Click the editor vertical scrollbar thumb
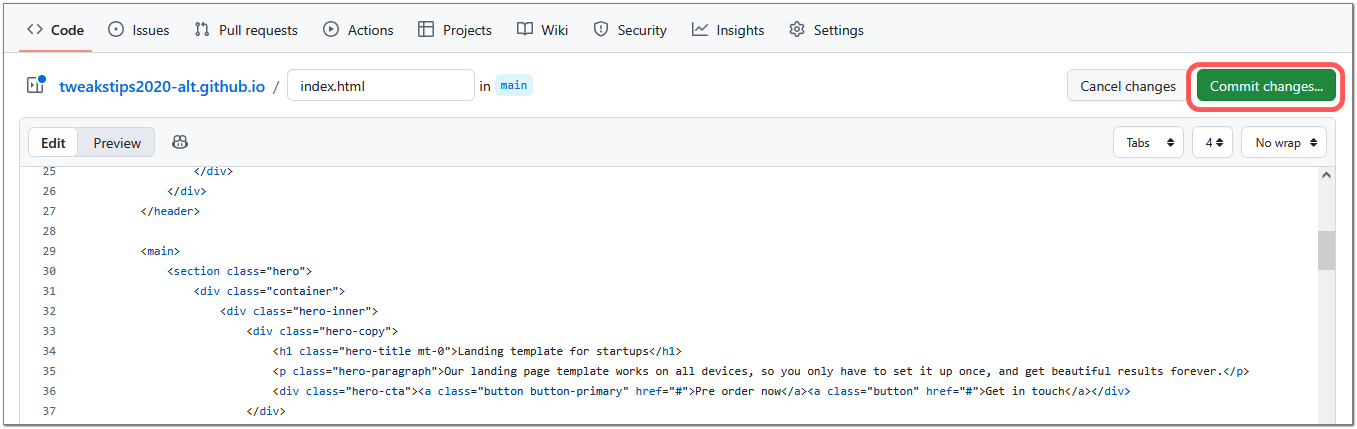This screenshot has width=1357, height=429. pyautogui.click(x=1326, y=250)
